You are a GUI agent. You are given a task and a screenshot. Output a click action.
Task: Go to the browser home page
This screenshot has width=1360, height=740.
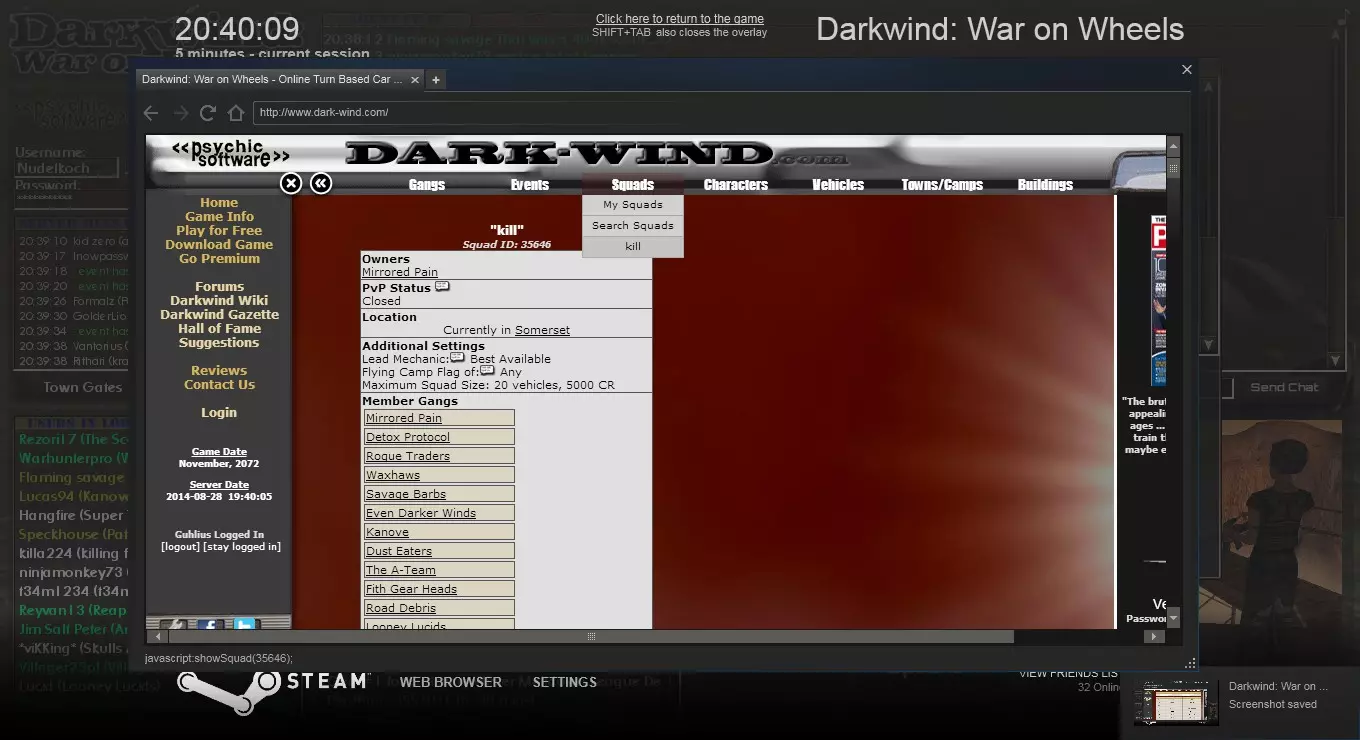pos(236,113)
